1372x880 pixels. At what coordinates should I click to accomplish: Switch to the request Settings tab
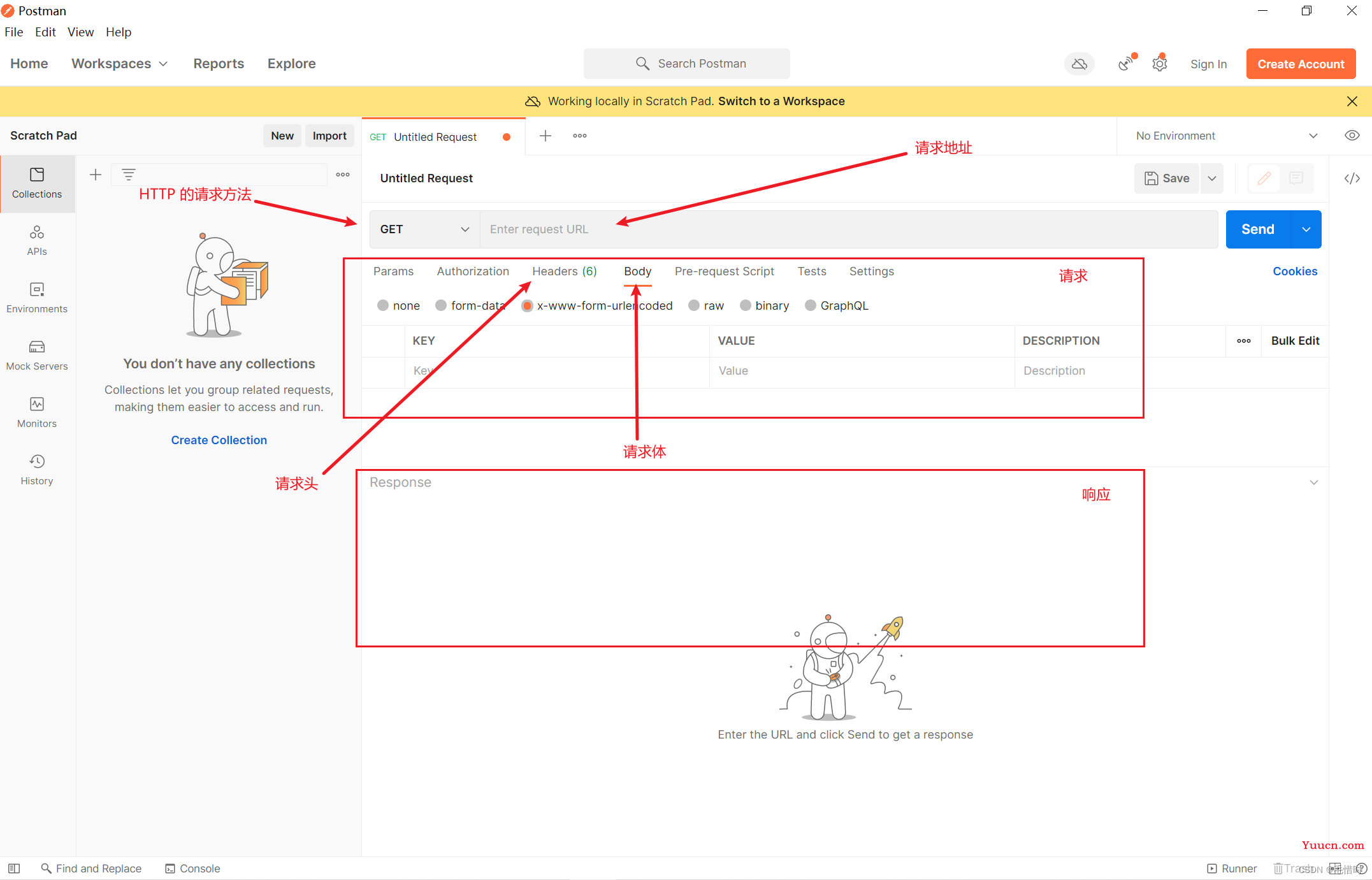point(872,271)
